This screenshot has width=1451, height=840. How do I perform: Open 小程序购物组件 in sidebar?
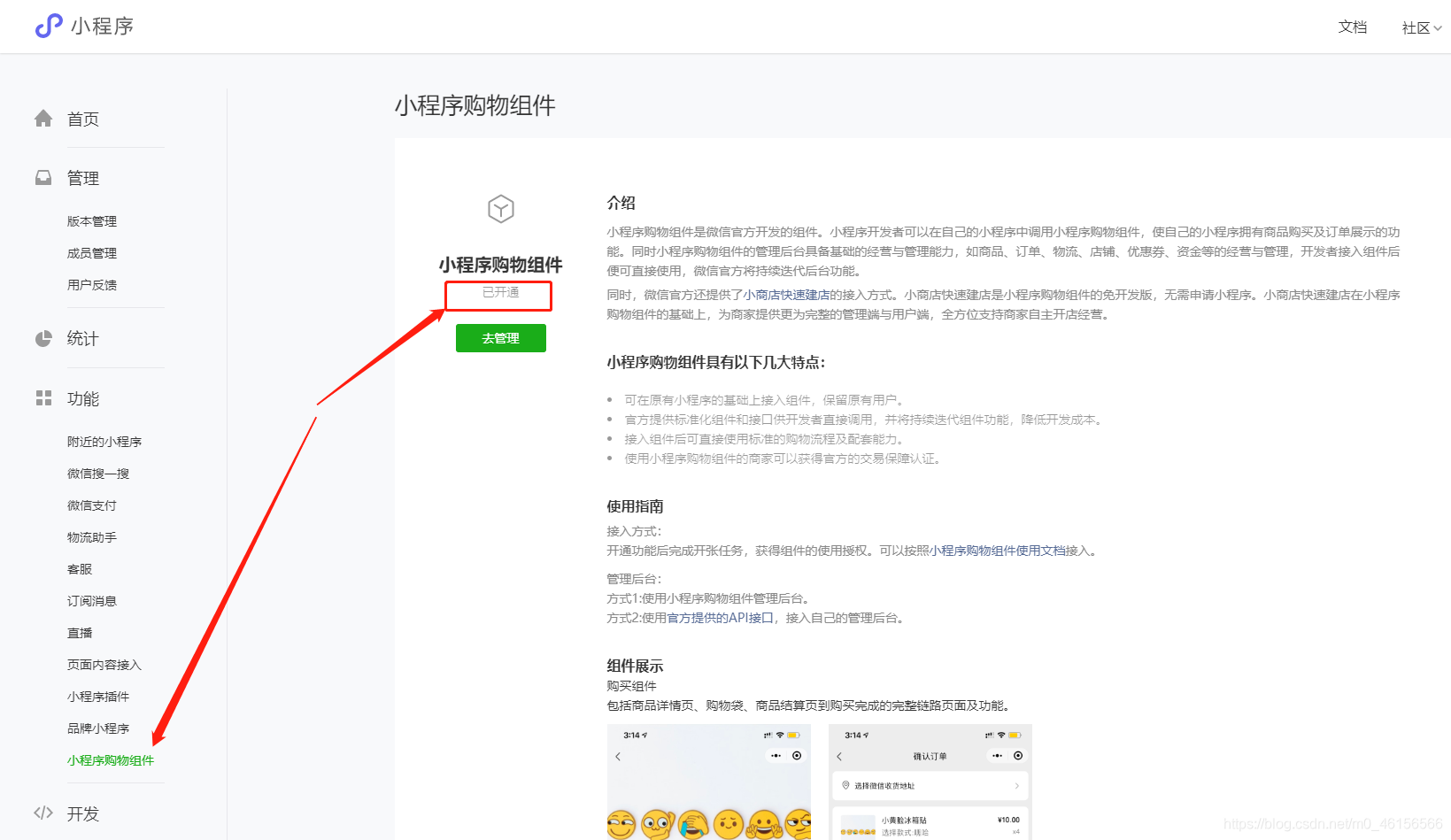coord(111,760)
